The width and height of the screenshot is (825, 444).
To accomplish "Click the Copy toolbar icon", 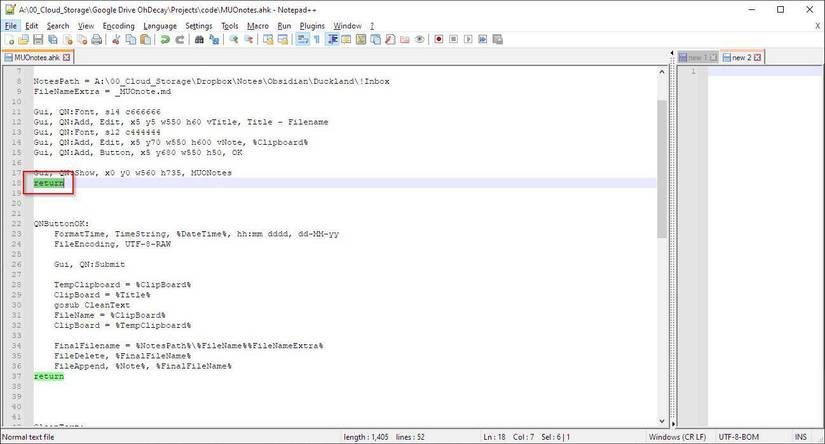I will coord(131,39).
